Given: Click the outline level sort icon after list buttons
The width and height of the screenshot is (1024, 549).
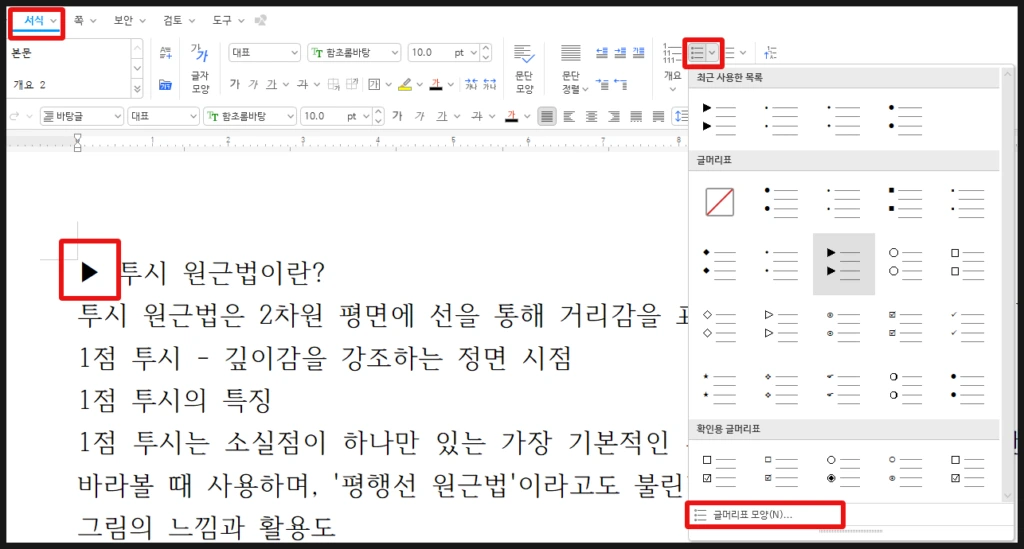Looking at the screenshot, I should coord(771,53).
